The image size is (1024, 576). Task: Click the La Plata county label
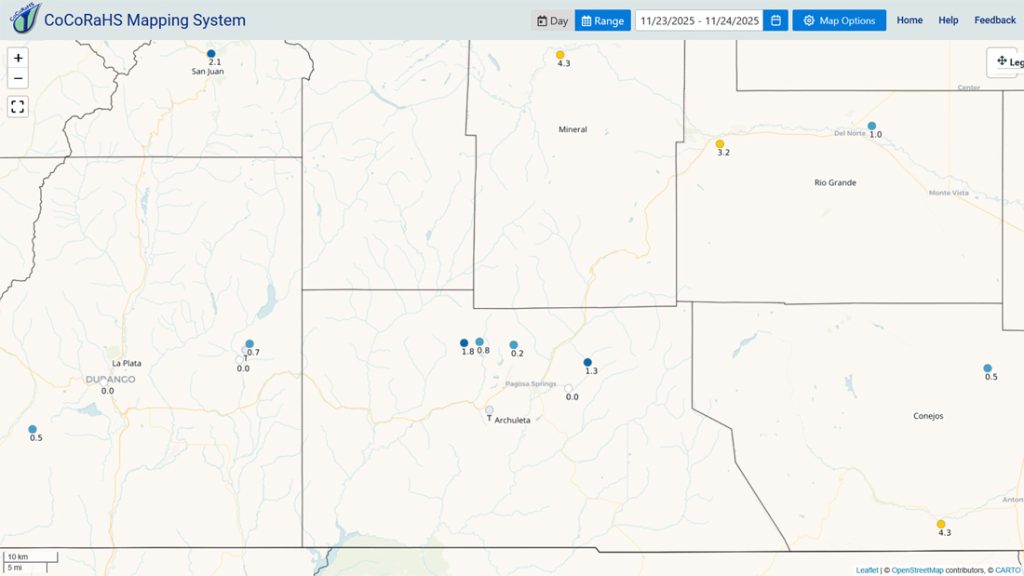pos(127,363)
